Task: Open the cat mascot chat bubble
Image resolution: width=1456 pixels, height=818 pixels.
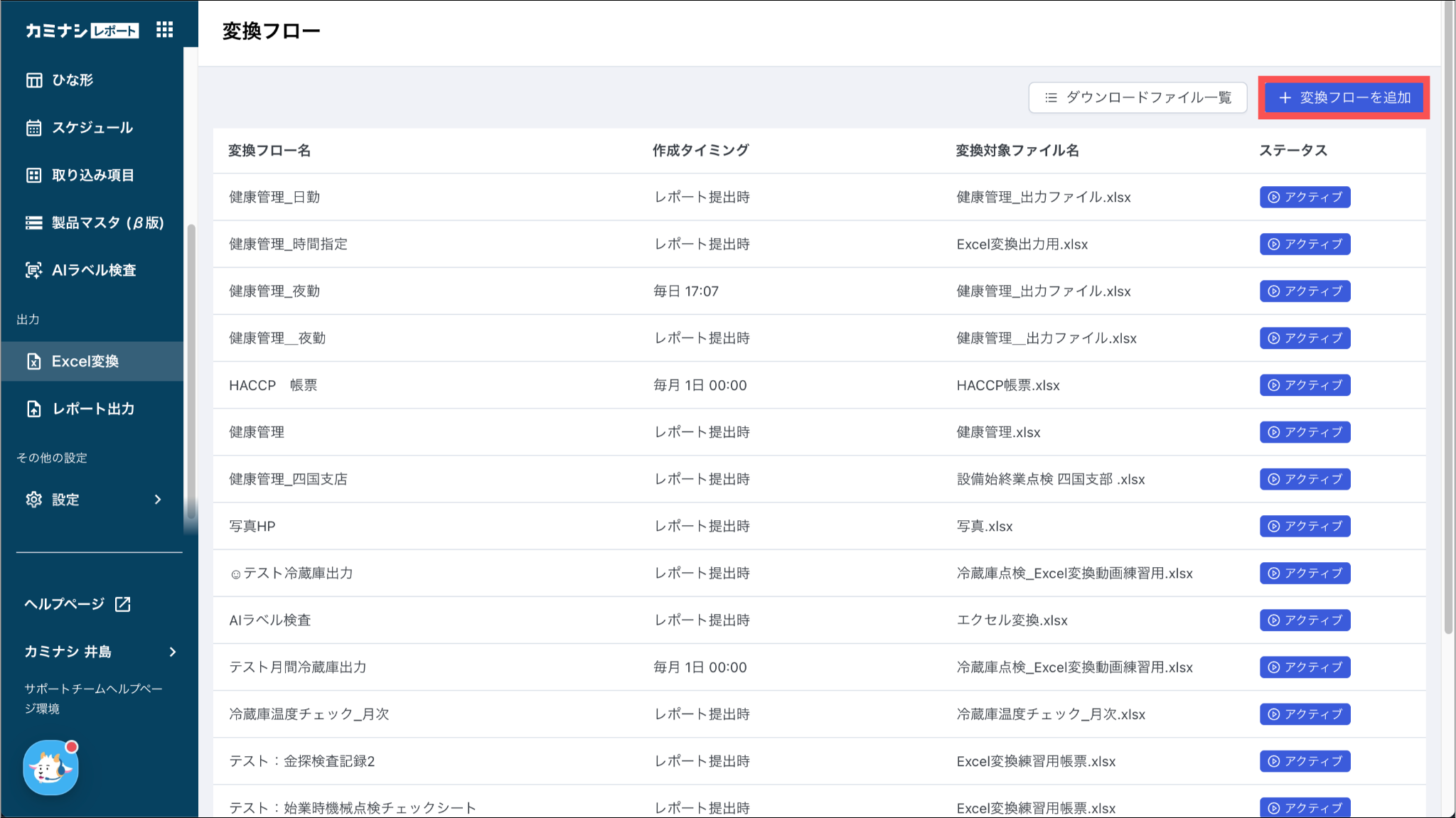Action: pyautogui.click(x=50, y=768)
